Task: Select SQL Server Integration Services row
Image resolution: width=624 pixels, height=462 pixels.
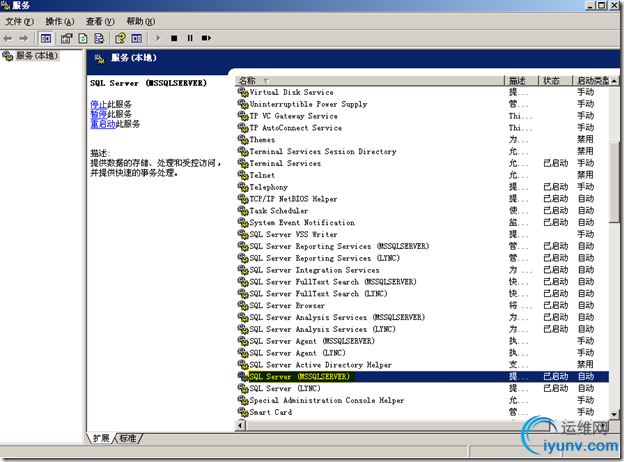Action: (423, 270)
